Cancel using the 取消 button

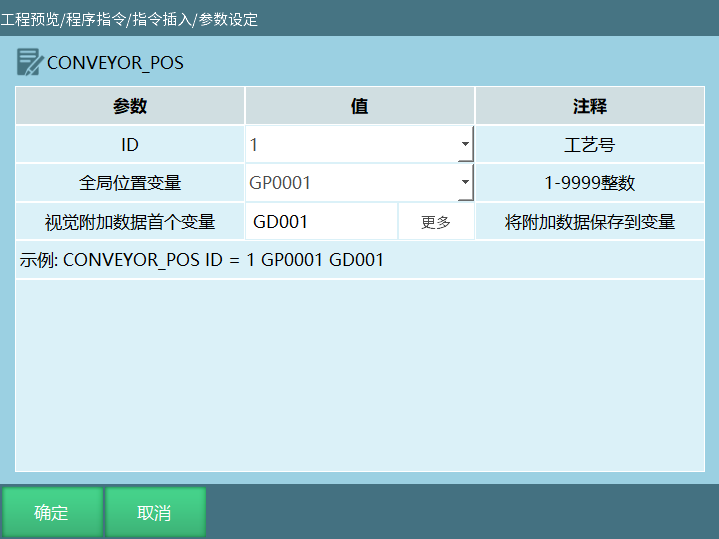pos(154,513)
